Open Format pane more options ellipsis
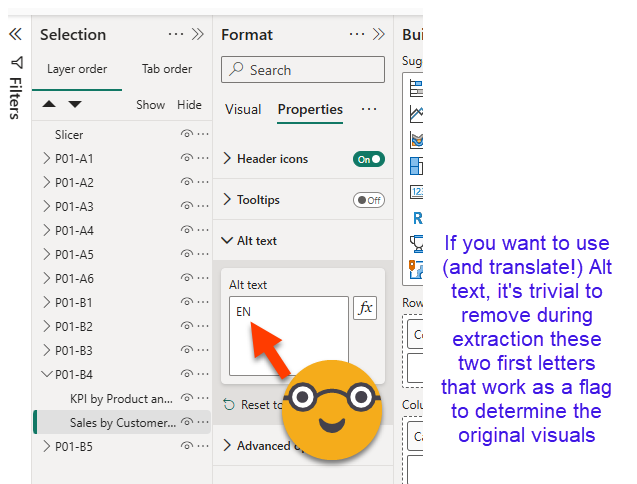 pos(356,34)
